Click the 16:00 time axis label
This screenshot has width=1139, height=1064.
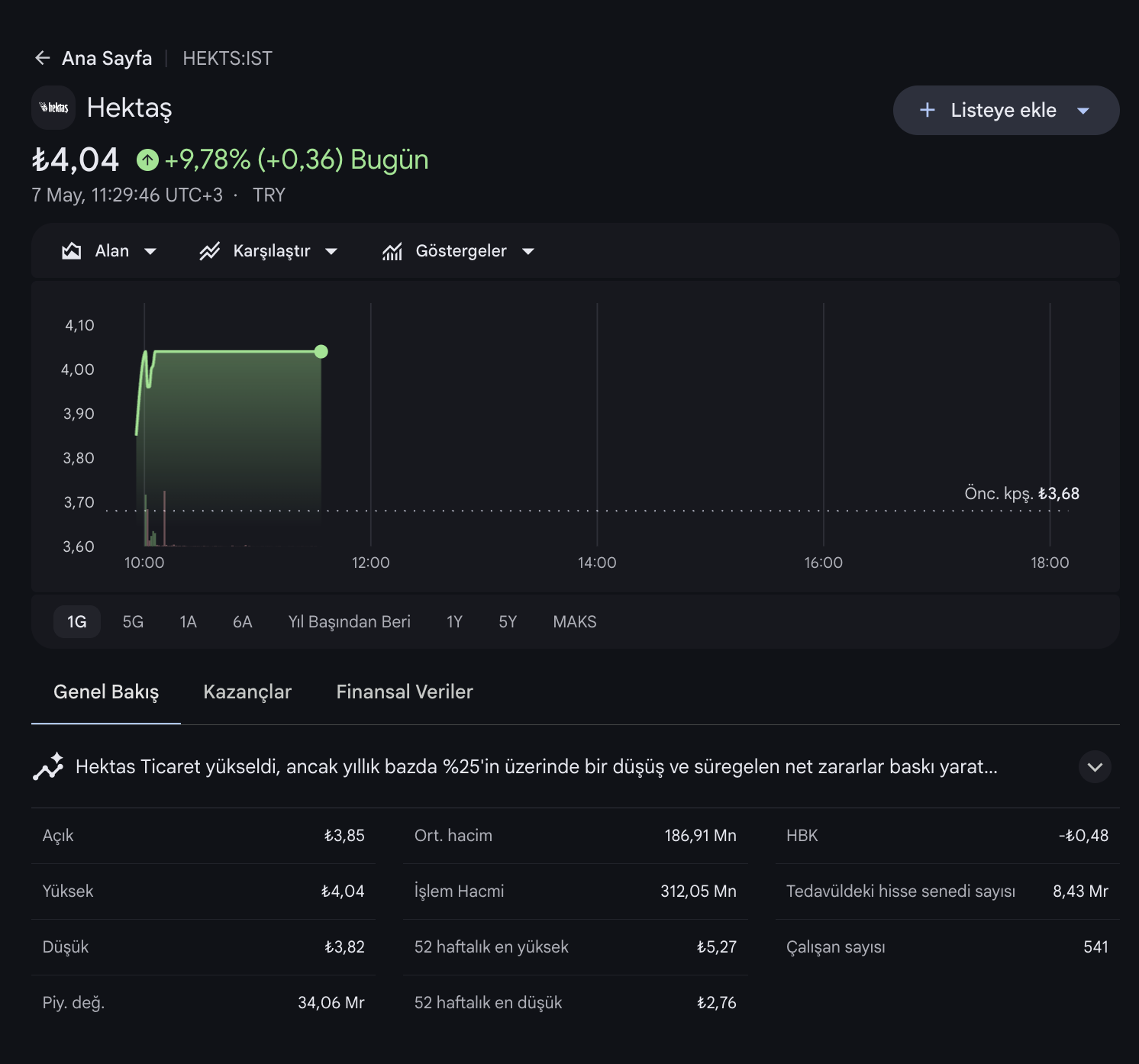pyautogui.click(x=824, y=563)
